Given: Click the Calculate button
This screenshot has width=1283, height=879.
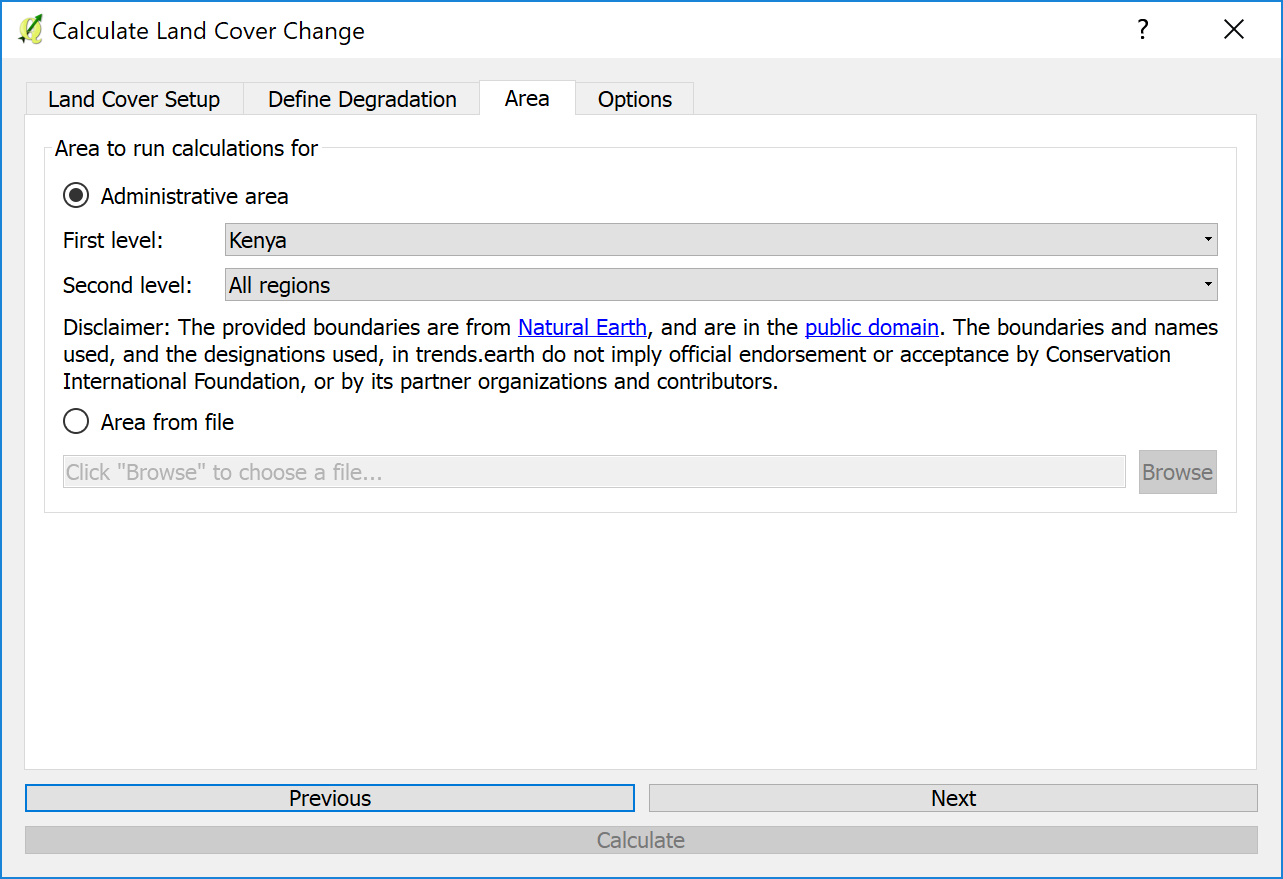Looking at the screenshot, I should pyautogui.click(x=640, y=840).
